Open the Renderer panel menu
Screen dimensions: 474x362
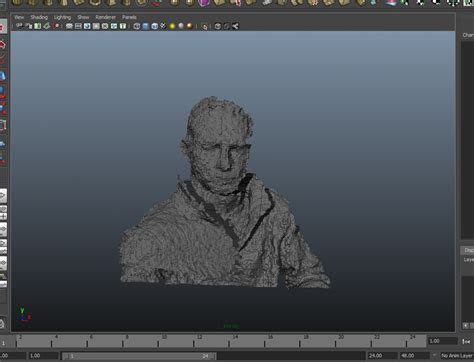point(105,17)
